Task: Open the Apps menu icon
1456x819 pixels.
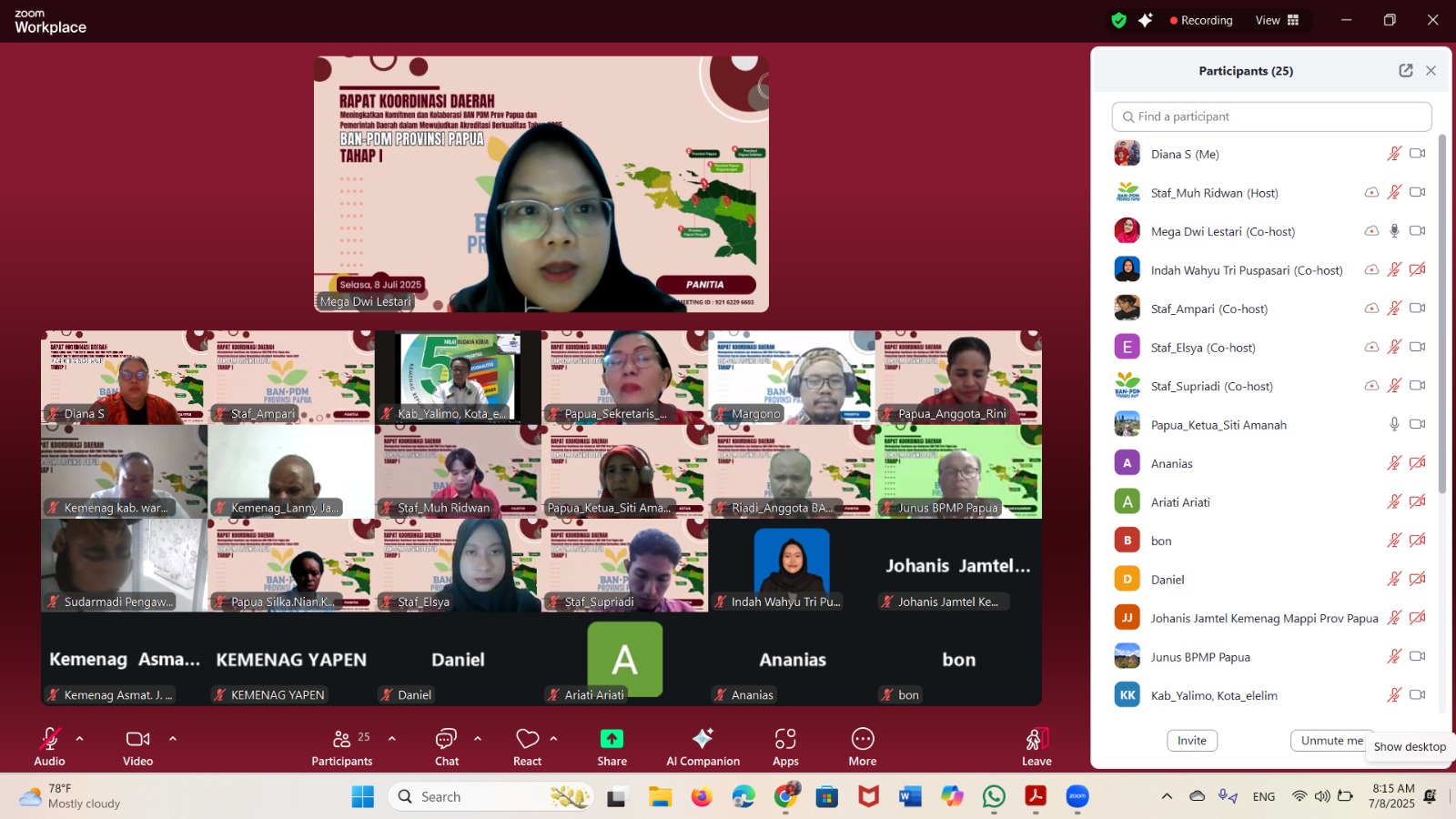Action: click(x=785, y=739)
